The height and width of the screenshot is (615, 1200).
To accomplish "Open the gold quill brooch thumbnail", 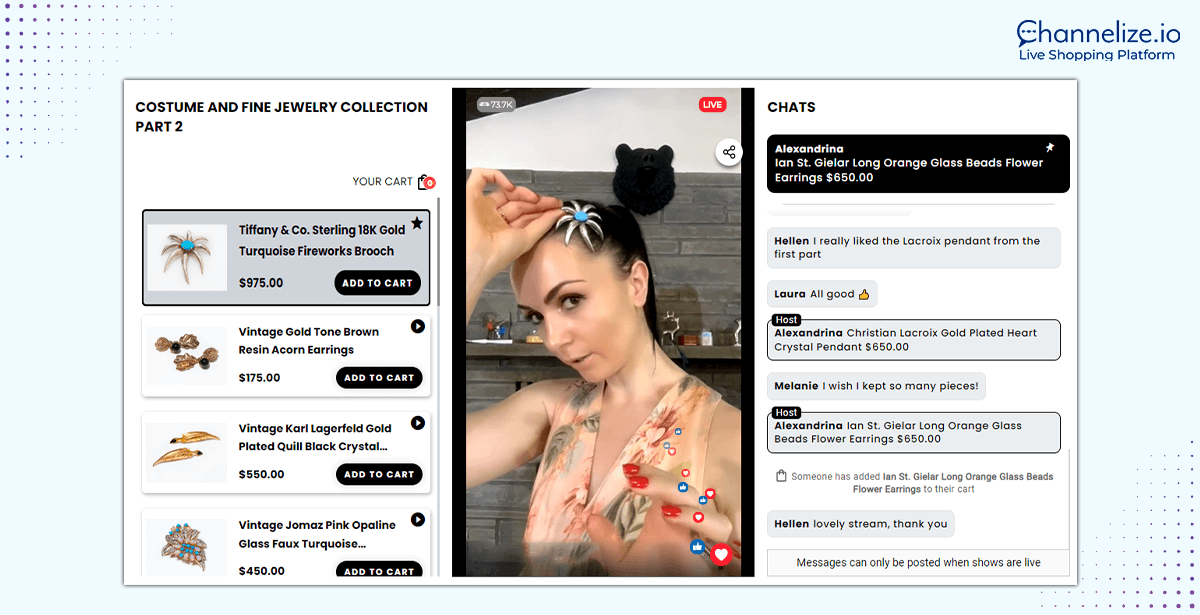I will [x=188, y=452].
